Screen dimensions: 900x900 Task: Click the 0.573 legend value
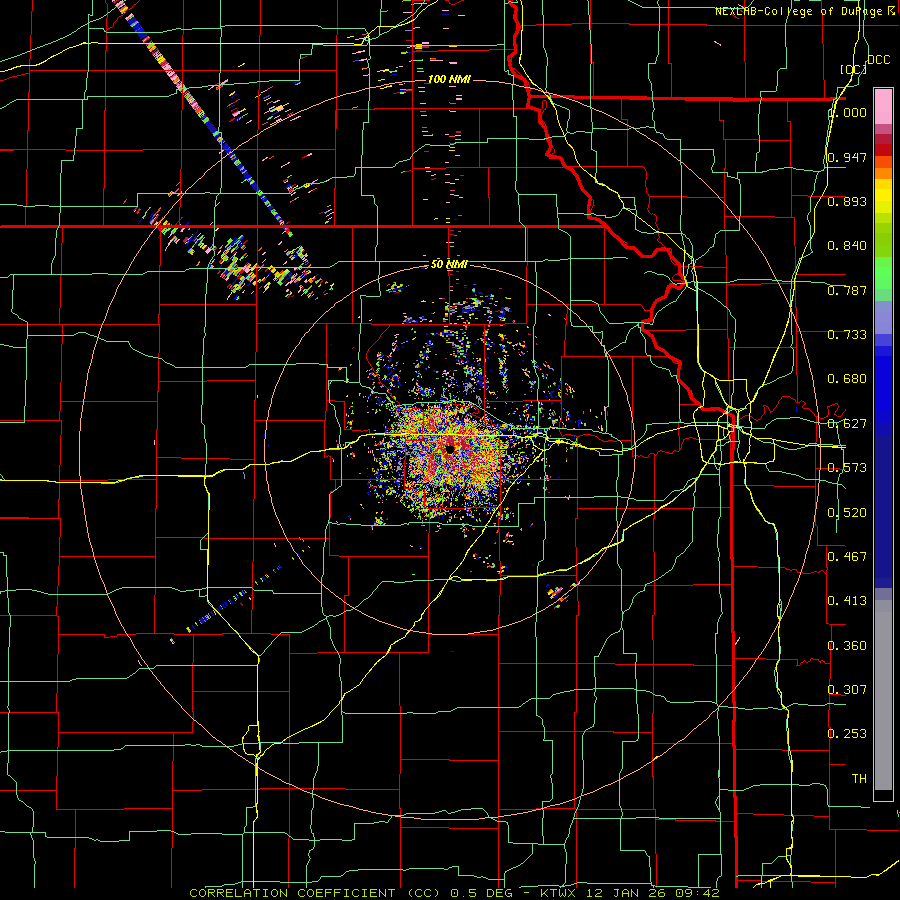point(847,468)
